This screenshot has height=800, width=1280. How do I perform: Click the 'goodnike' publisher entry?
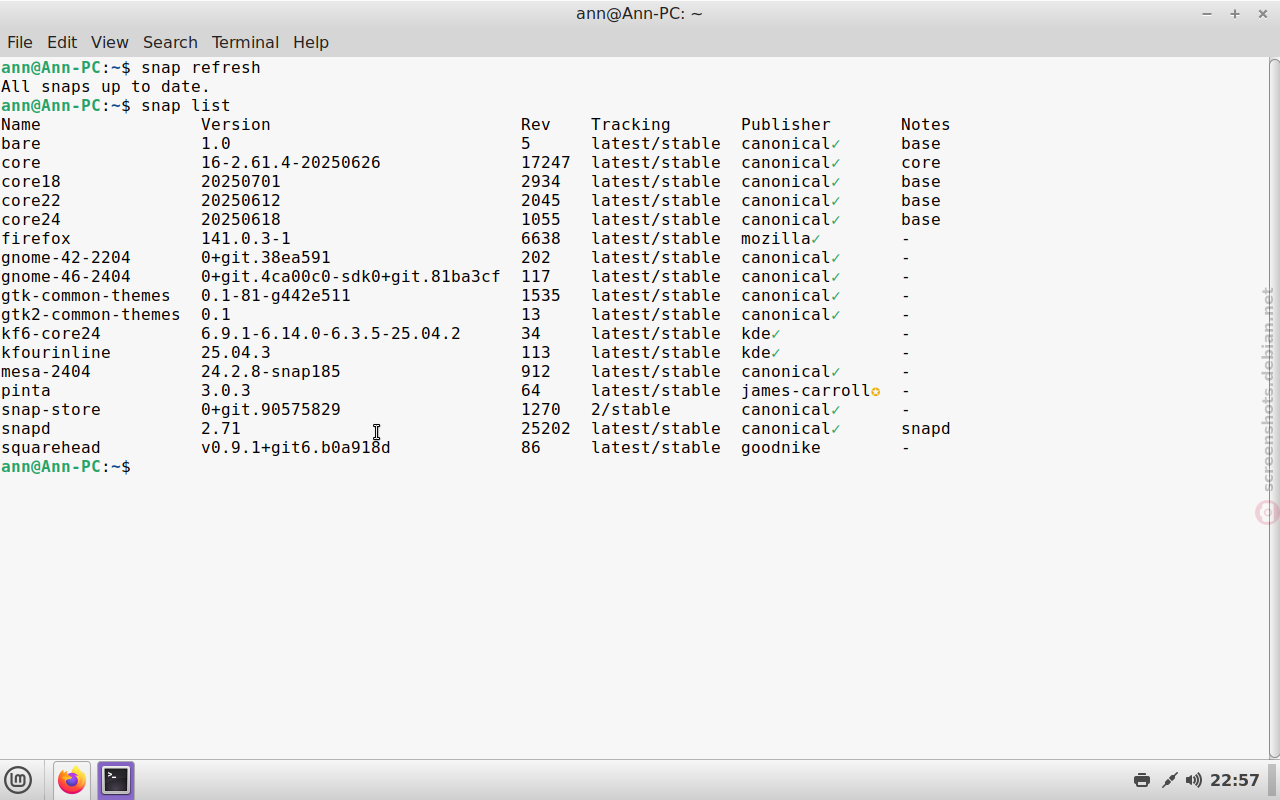coord(781,447)
